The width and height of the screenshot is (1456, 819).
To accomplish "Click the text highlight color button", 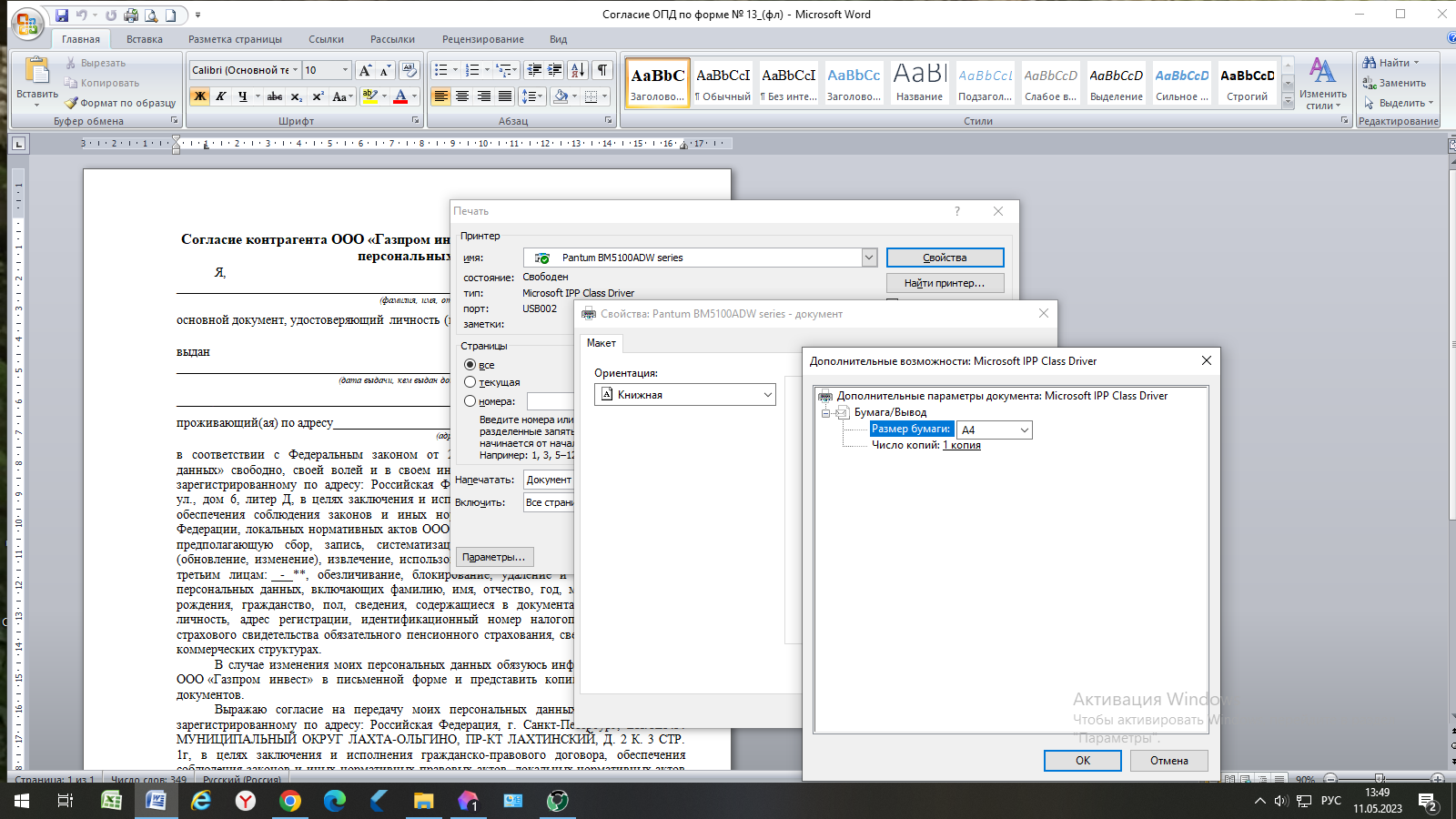I will coord(369,96).
